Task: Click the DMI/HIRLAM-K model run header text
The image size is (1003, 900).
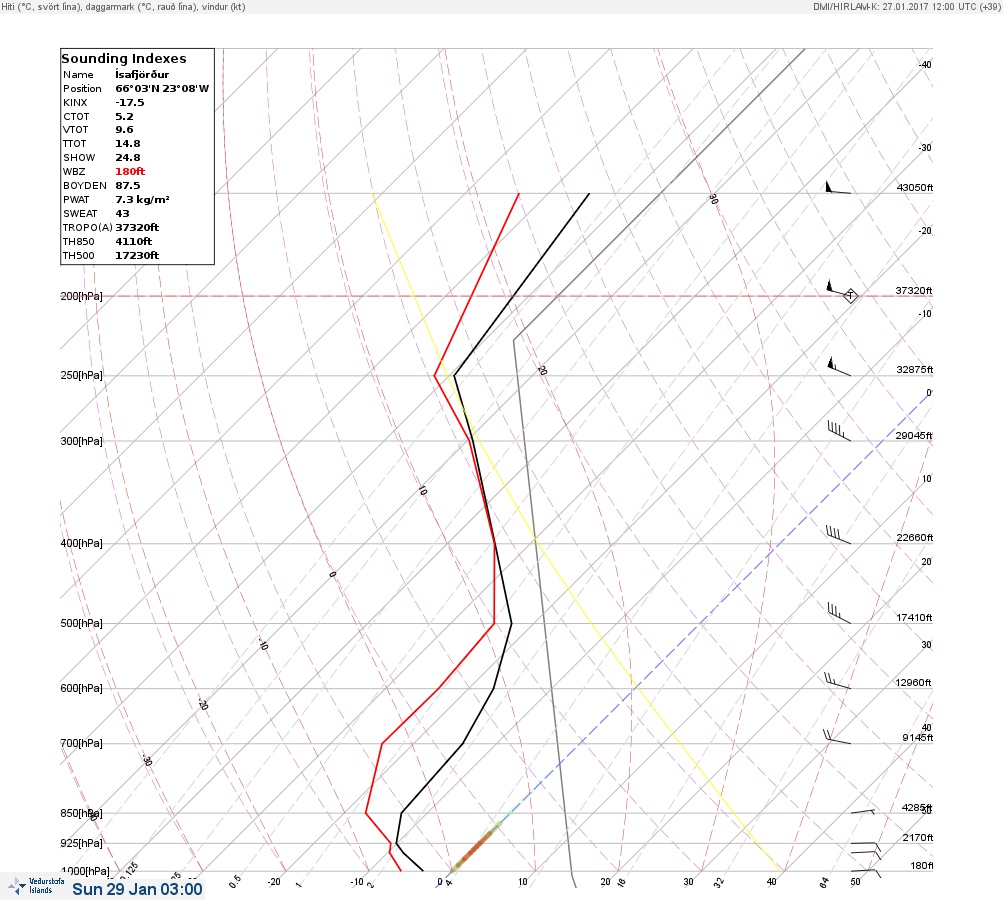Action: tap(906, 6)
